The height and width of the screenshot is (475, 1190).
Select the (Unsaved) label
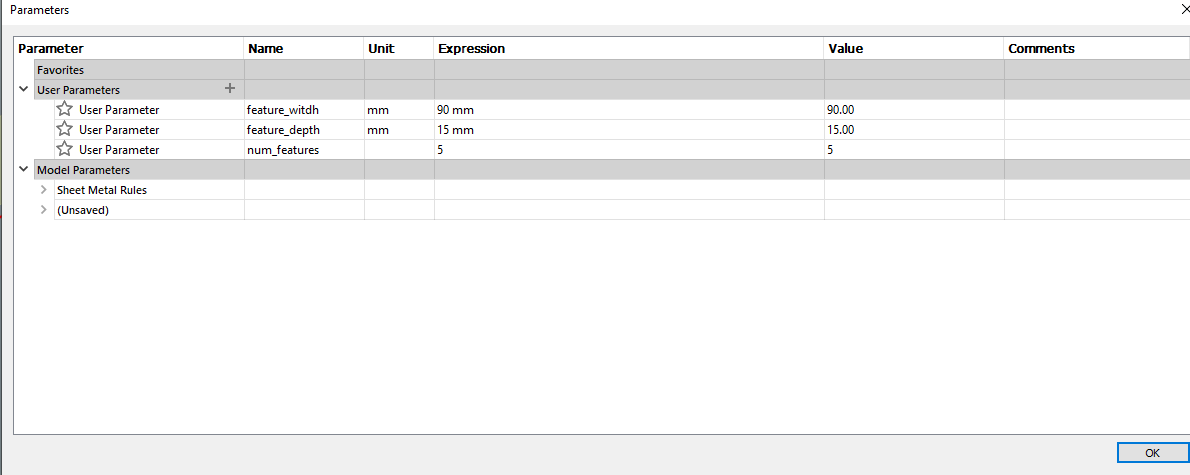(83, 210)
